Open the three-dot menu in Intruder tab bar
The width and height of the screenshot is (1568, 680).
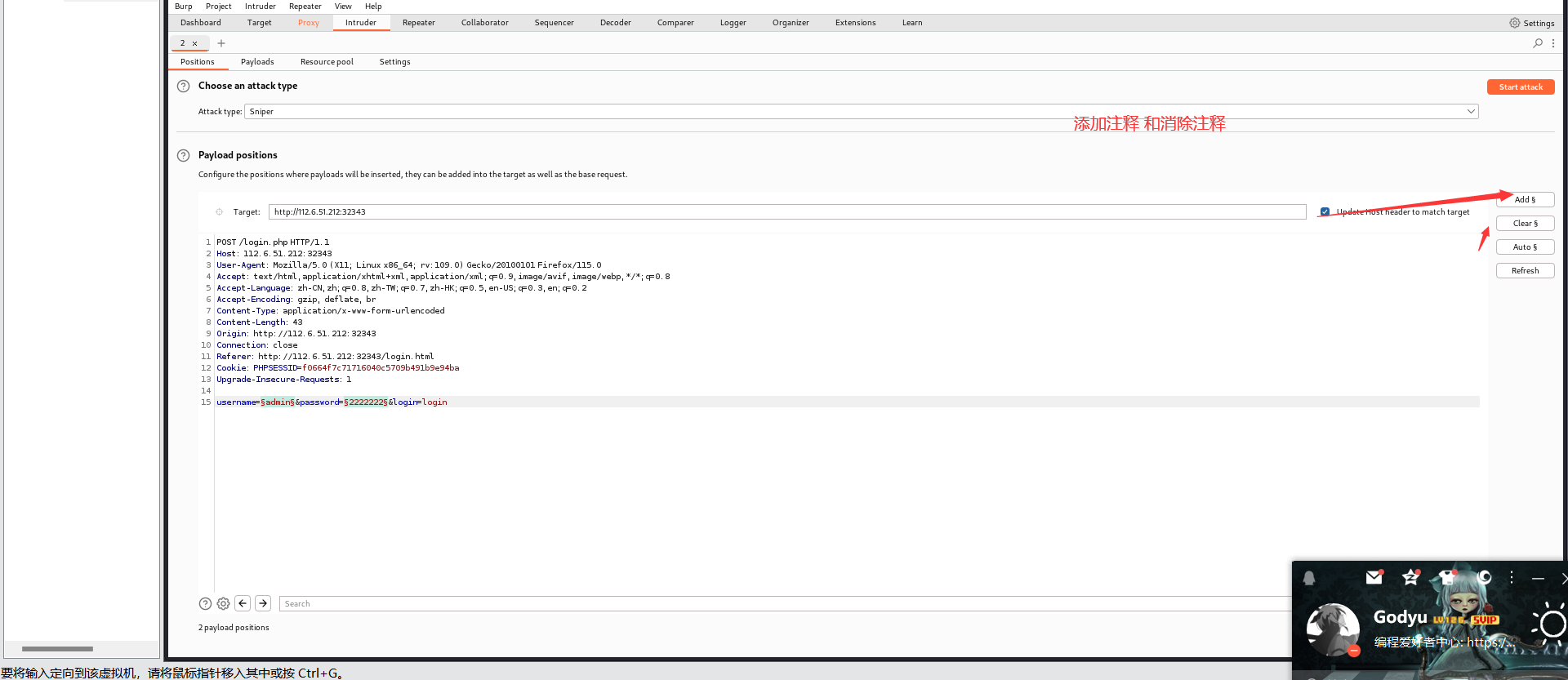pos(1553,43)
